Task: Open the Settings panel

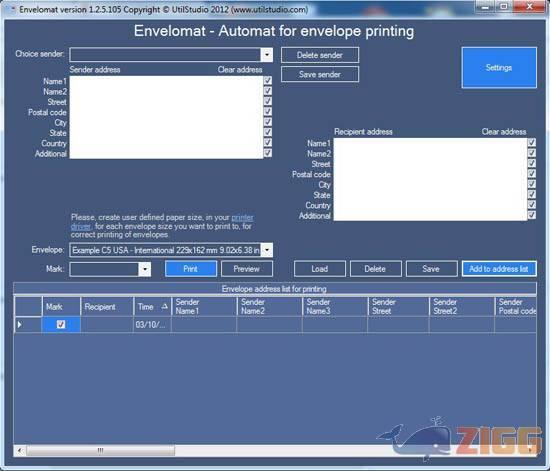Action: coord(499,68)
